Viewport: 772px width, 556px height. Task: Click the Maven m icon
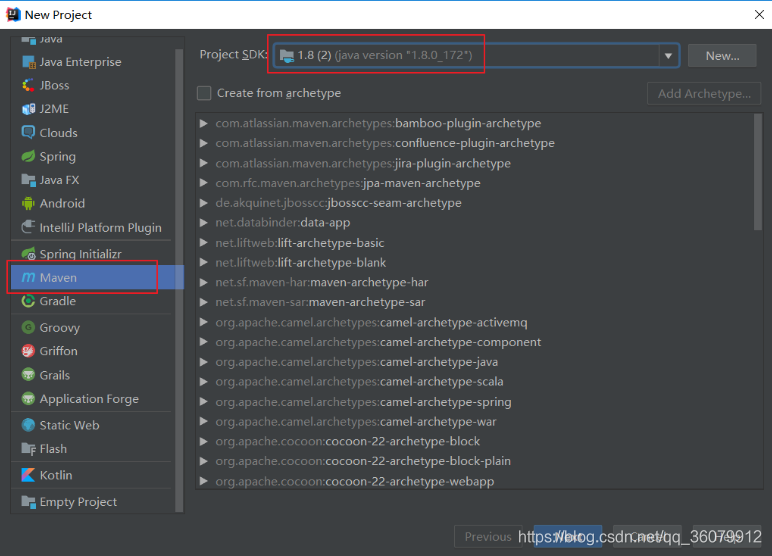coord(29,278)
